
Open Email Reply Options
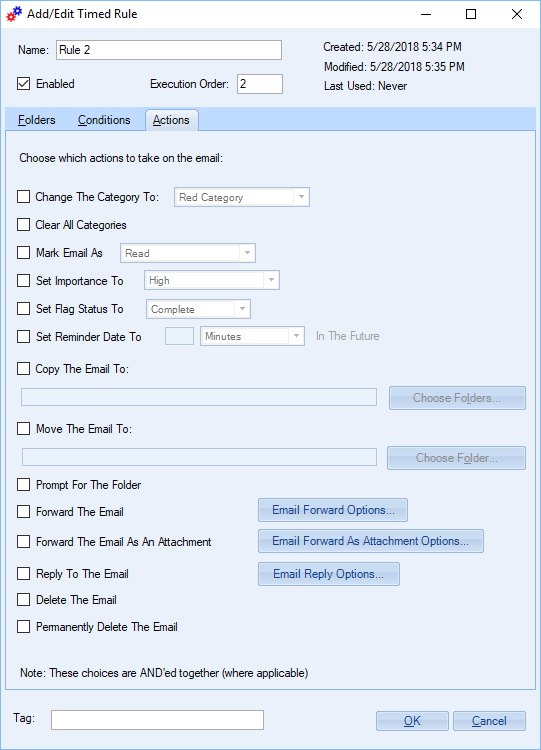(329, 574)
